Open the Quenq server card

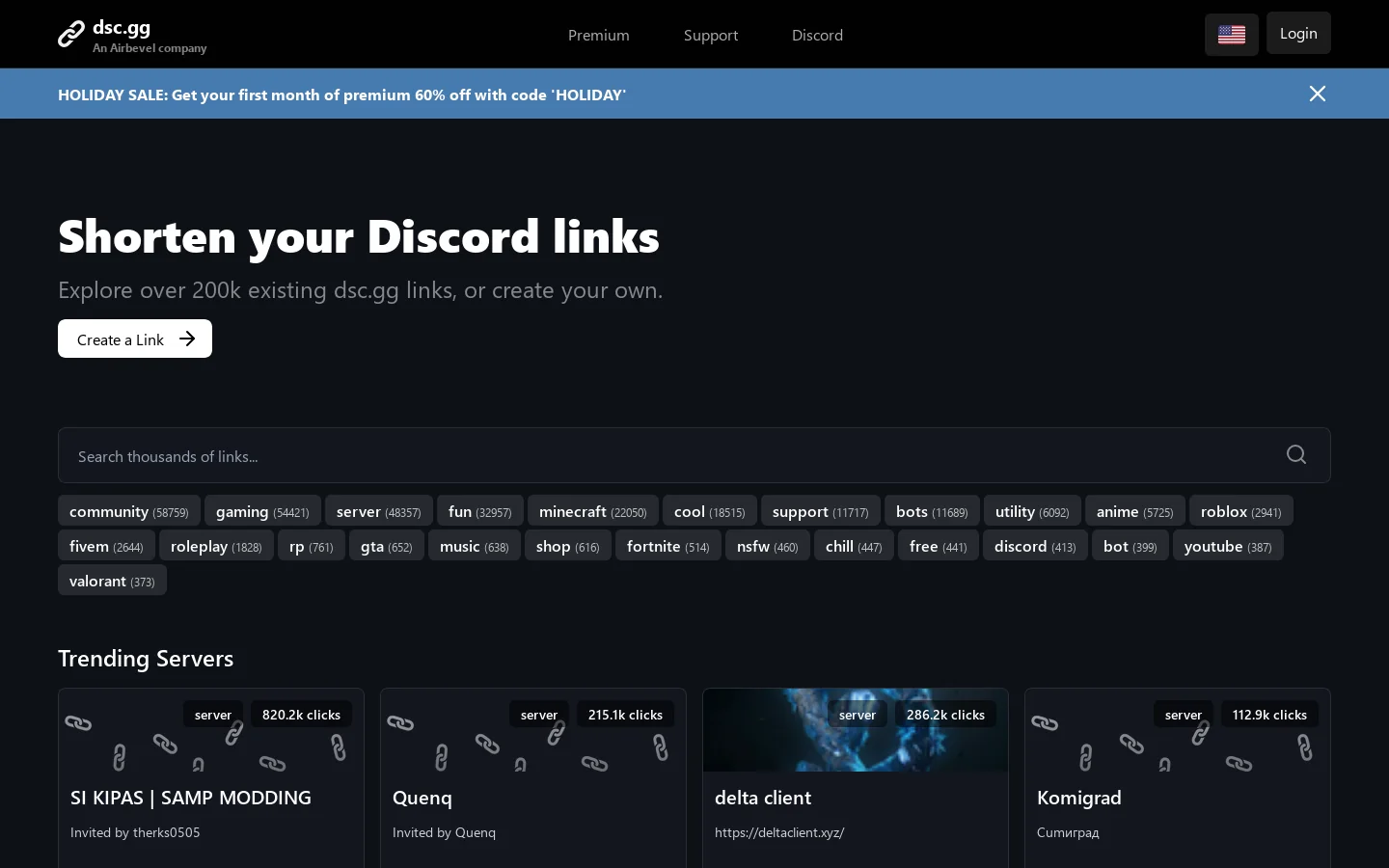coord(533,777)
